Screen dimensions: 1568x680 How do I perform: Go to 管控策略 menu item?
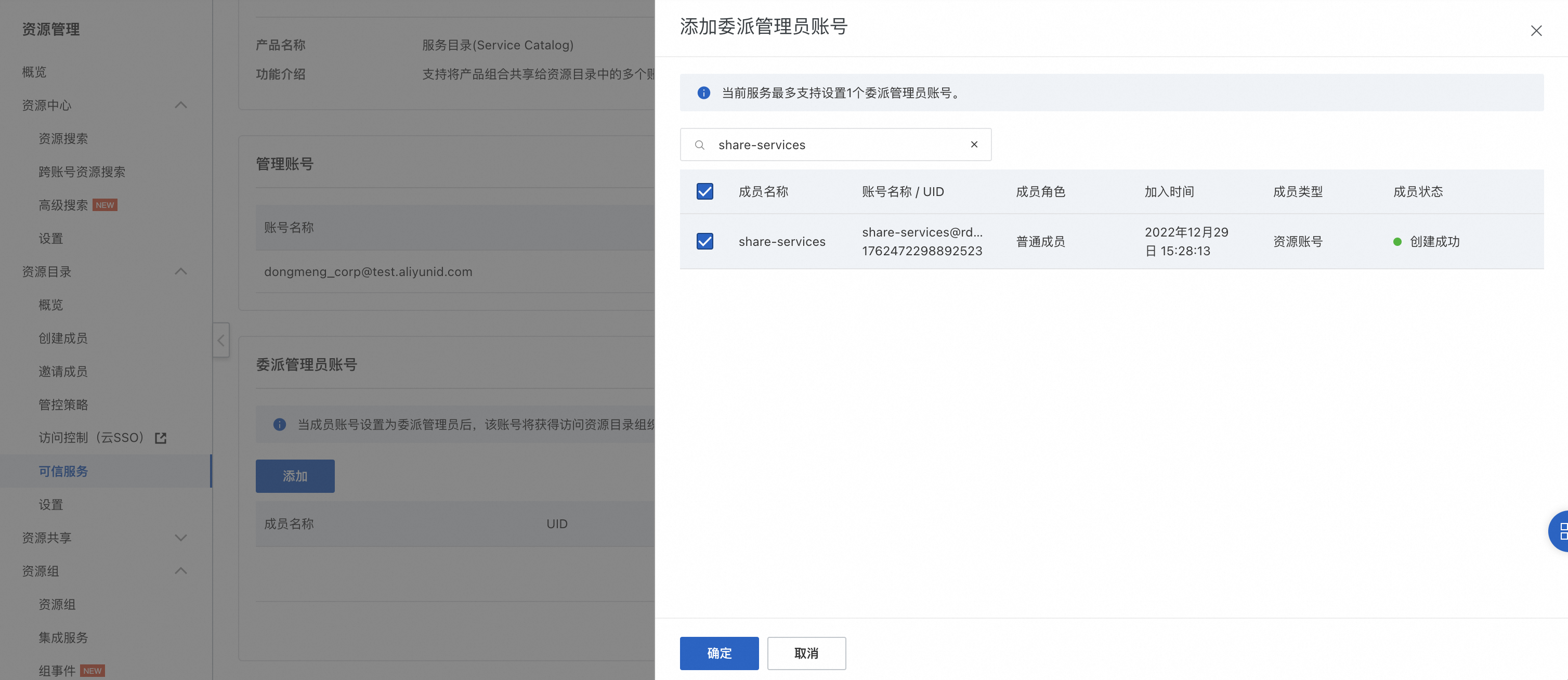point(63,405)
